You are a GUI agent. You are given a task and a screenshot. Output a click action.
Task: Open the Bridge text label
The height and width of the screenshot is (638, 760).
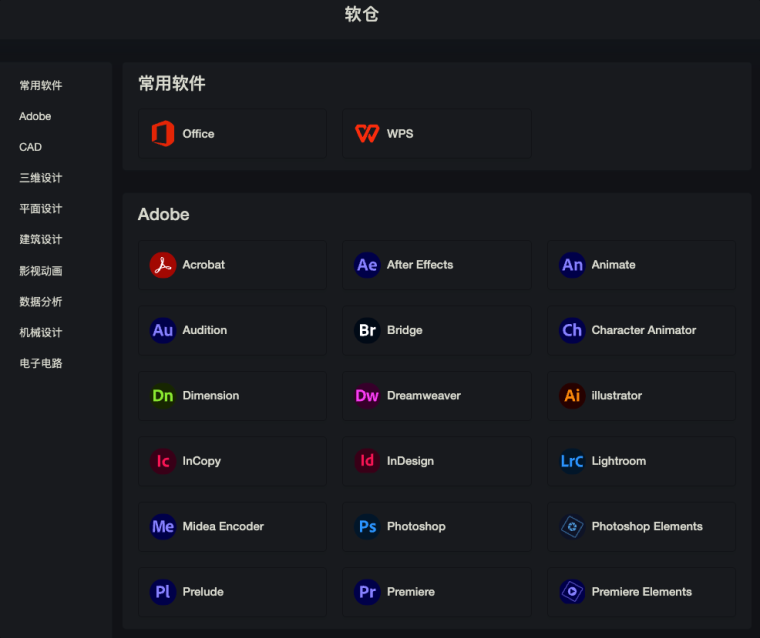tap(405, 330)
